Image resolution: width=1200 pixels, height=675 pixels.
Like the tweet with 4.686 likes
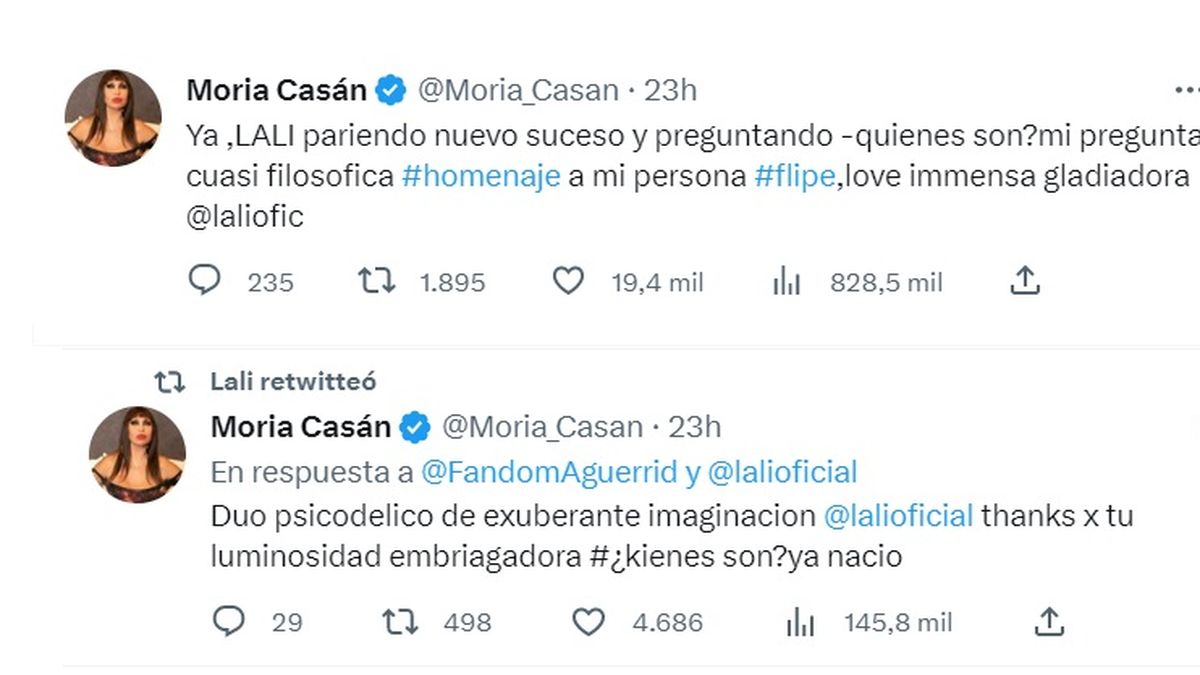pyautogui.click(x=588, y=622)
